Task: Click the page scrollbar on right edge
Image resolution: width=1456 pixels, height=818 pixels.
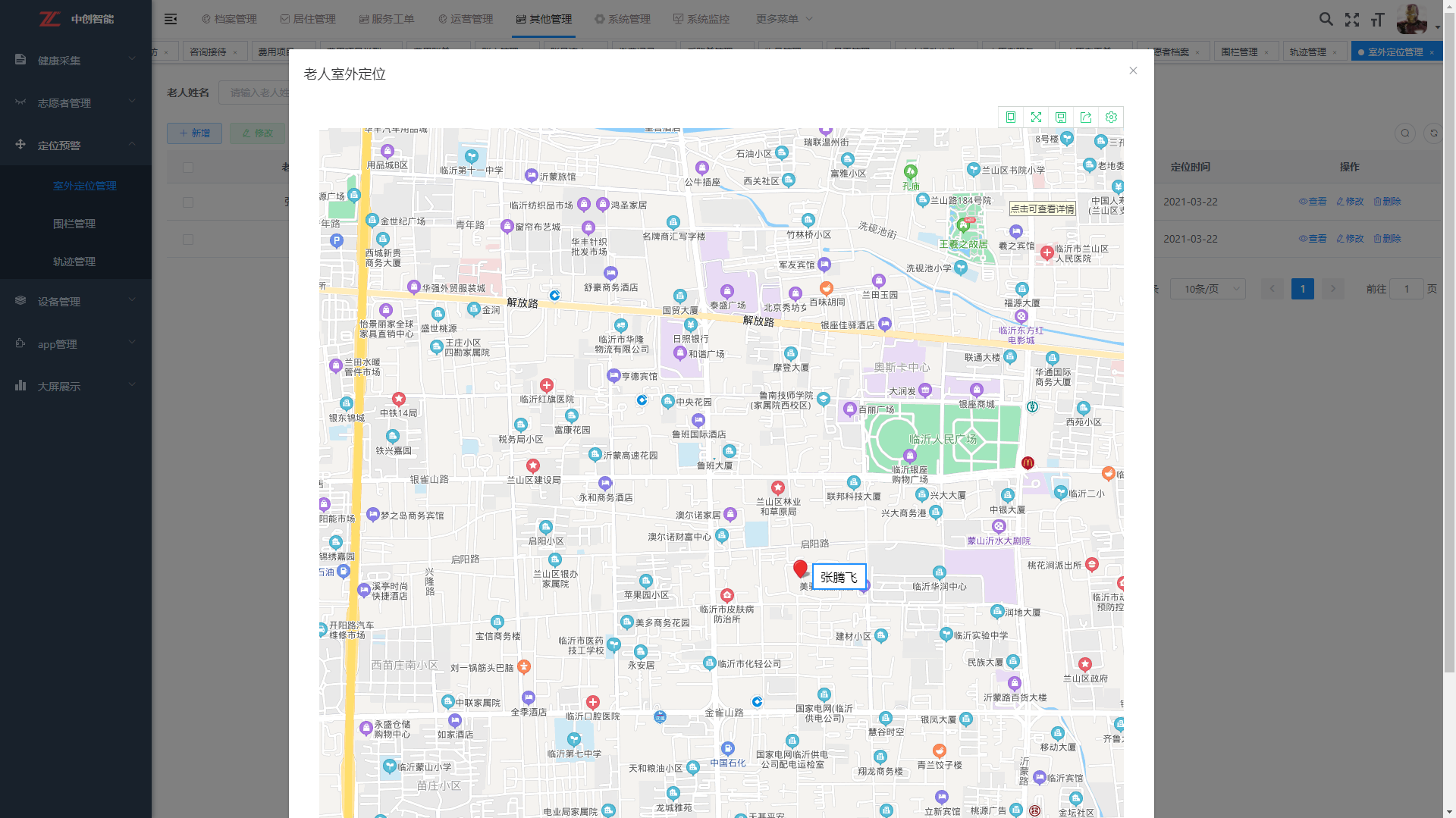Action: tap(1449, 379)
